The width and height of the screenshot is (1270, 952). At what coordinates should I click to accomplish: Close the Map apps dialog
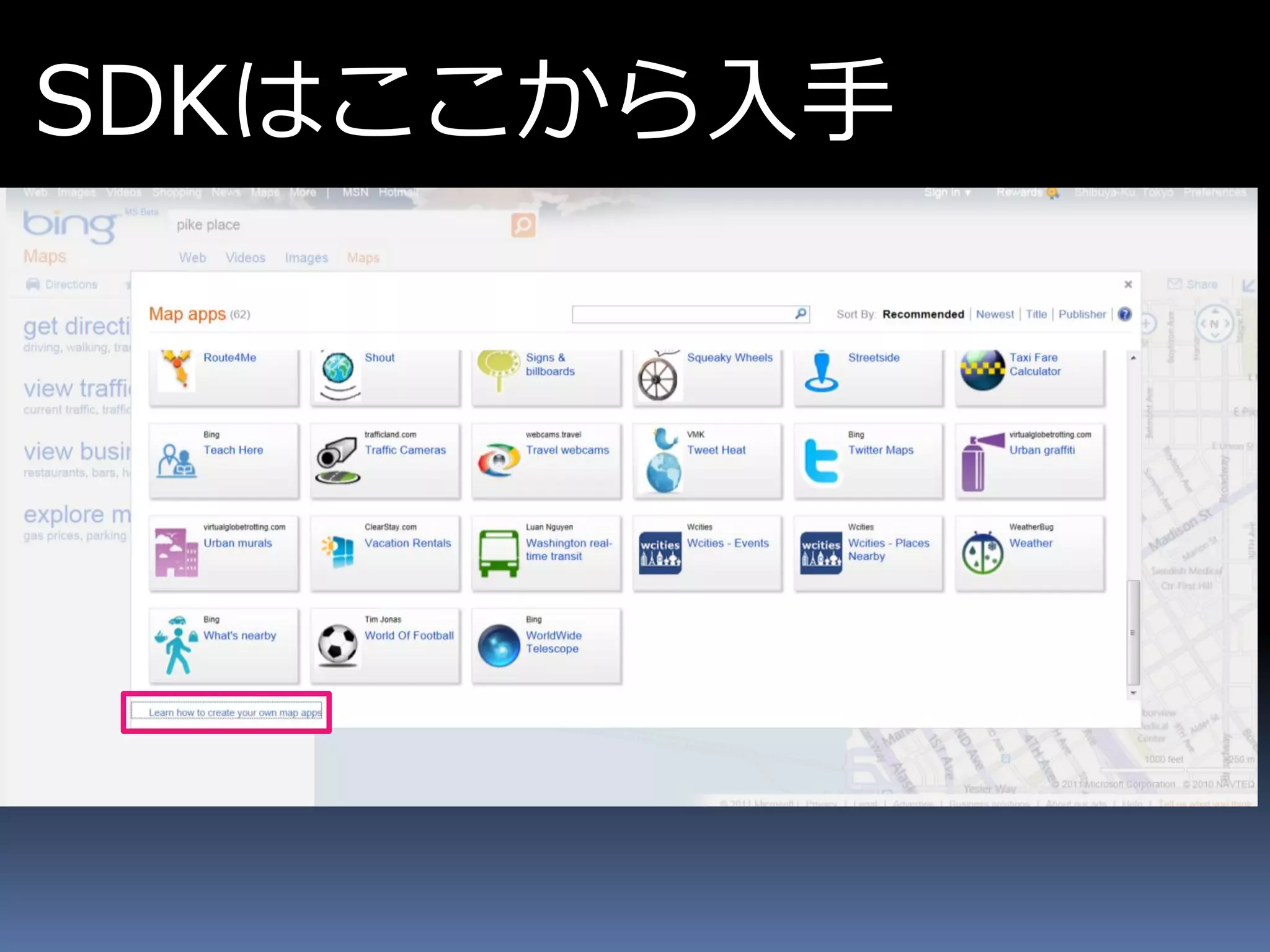(x=1128, y=284)
